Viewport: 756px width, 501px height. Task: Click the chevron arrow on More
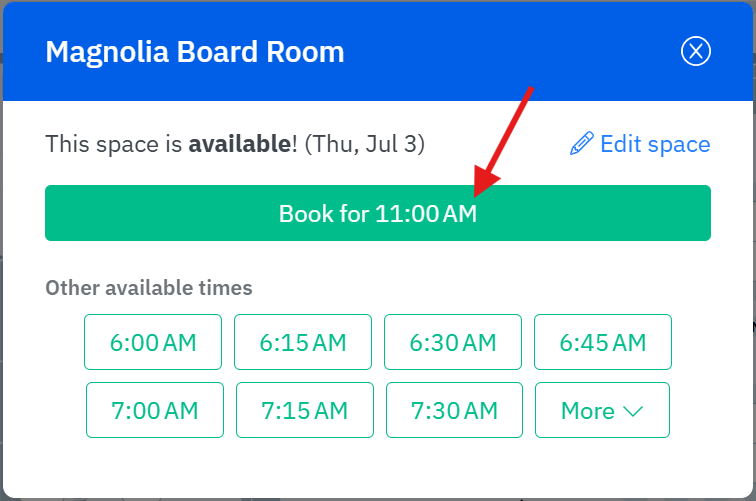pos(632,411)
